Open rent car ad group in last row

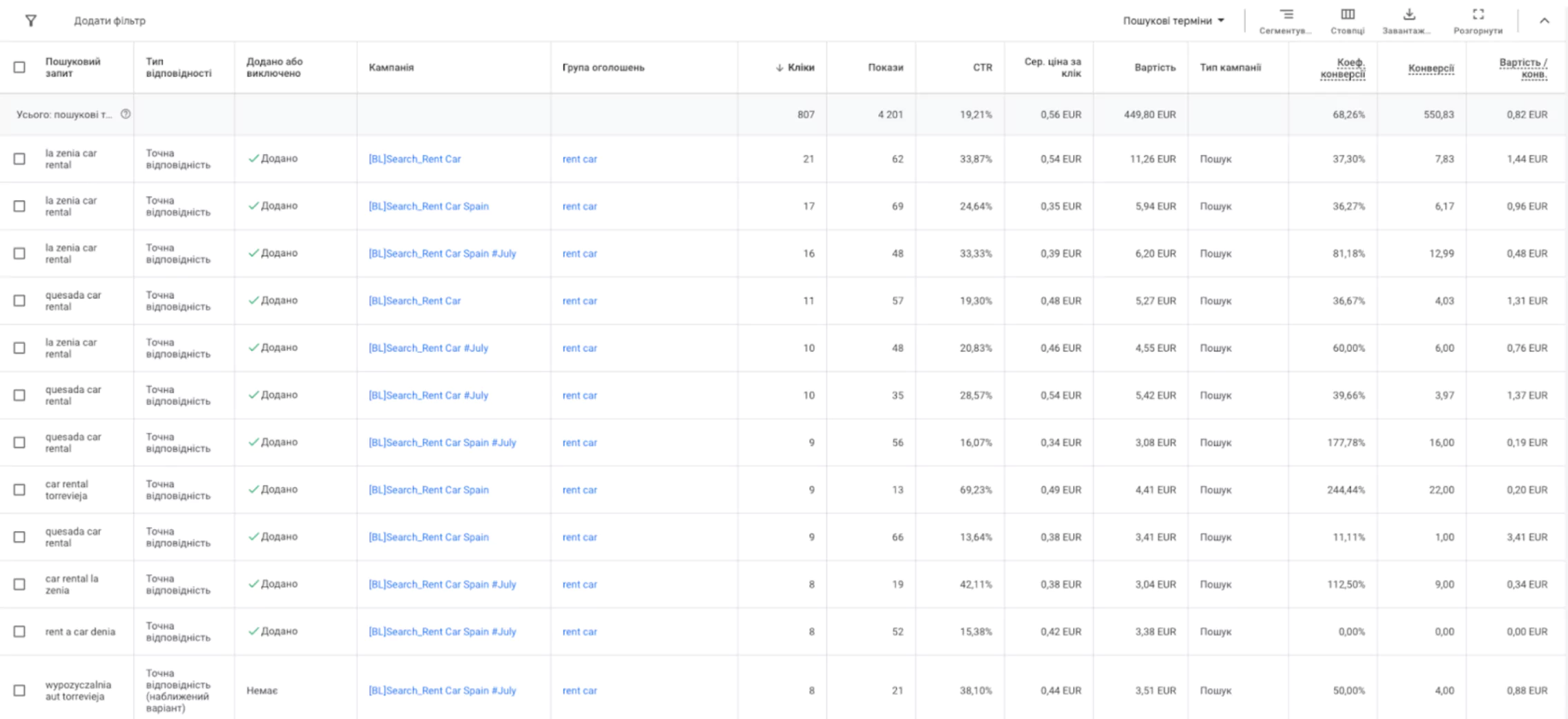pos(579,690)
